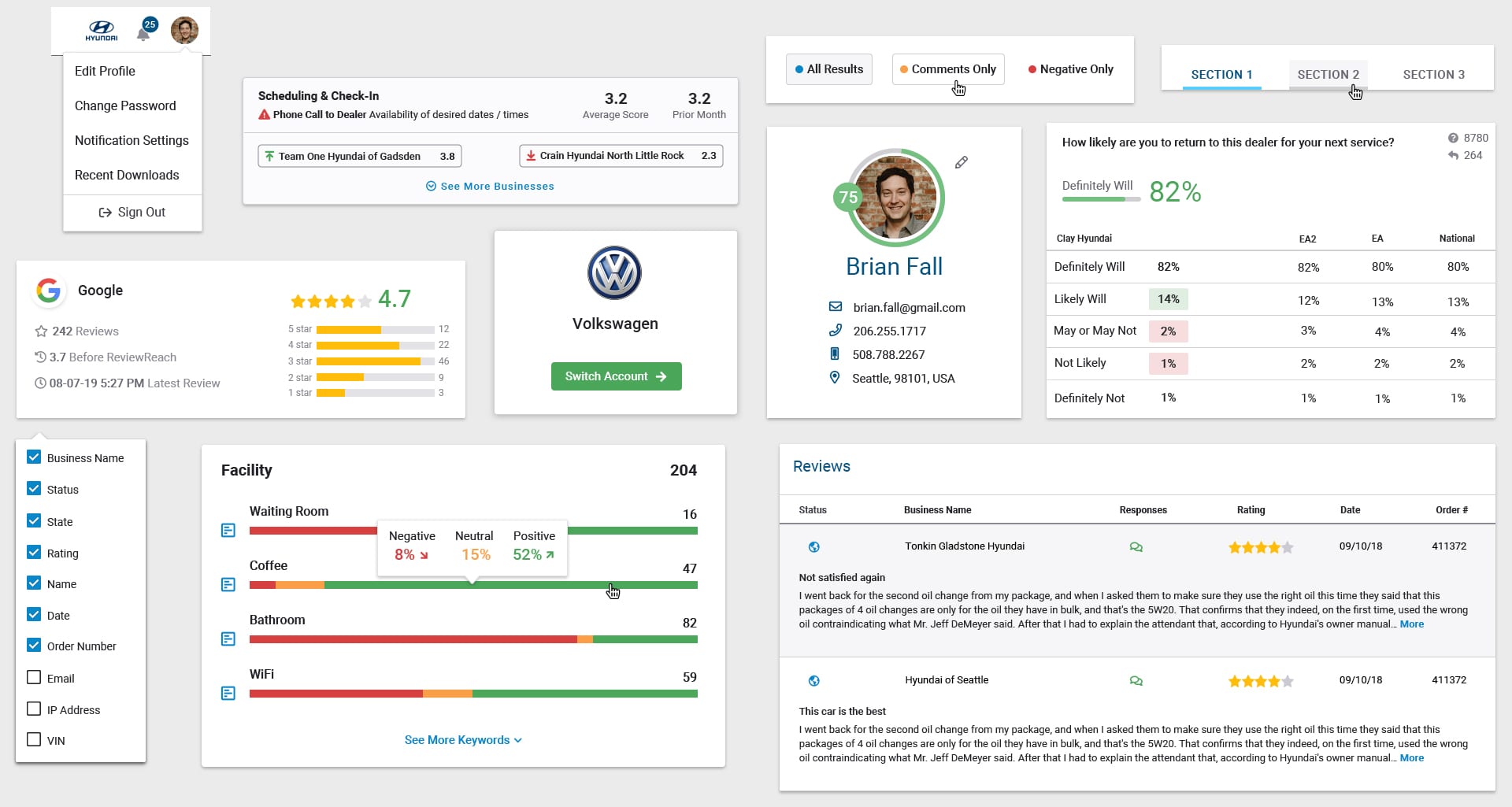The height and width of the screenshot is (807, 1512).
Task: Click the star icon beside 242 Reviews
Action: point(42,331)
